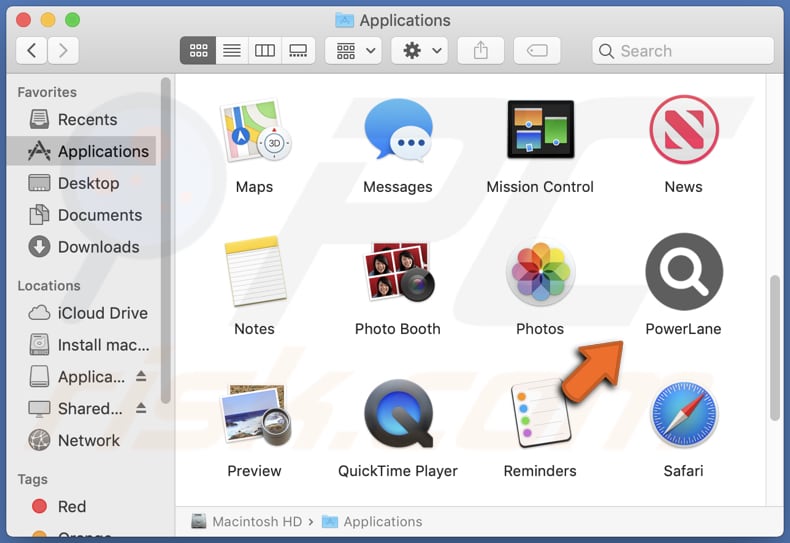Screen dimensions: 790x543
Task: Select the QuickTime Player icon
Action: tap(398, 414)
